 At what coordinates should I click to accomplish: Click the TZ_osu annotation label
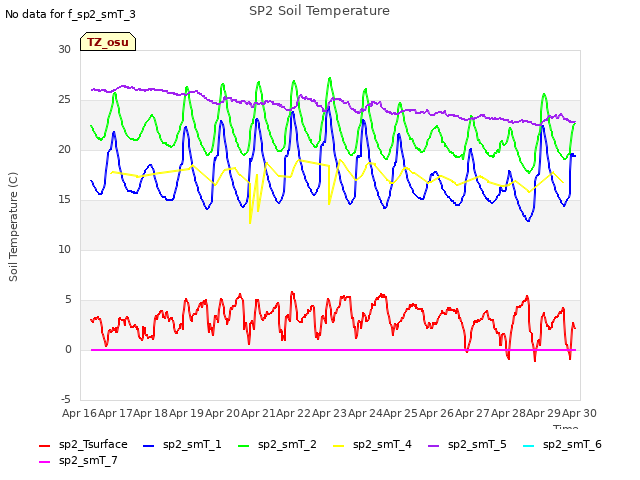tap(108, 42)
